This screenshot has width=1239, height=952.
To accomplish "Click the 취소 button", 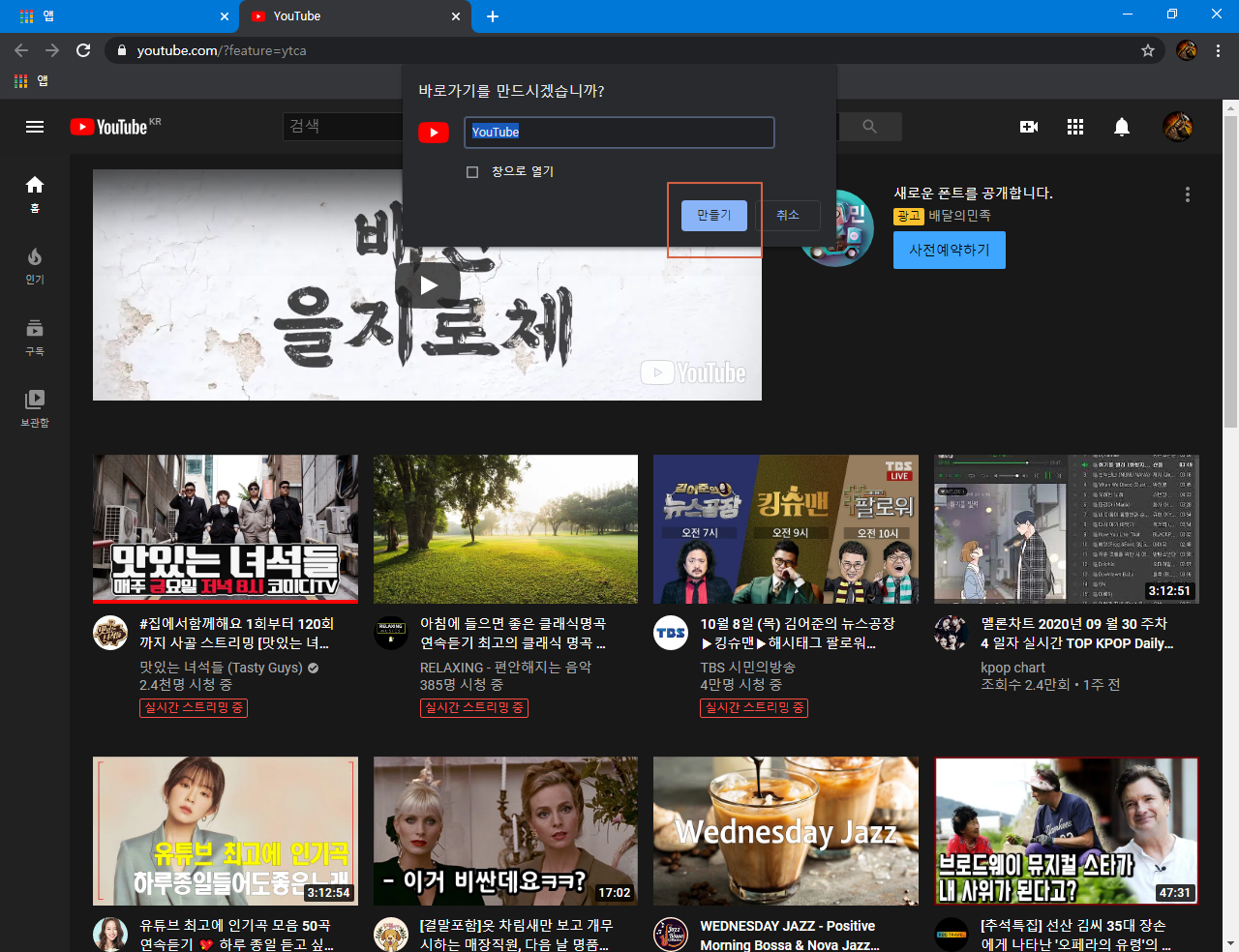I will click(x=788, y=216).
